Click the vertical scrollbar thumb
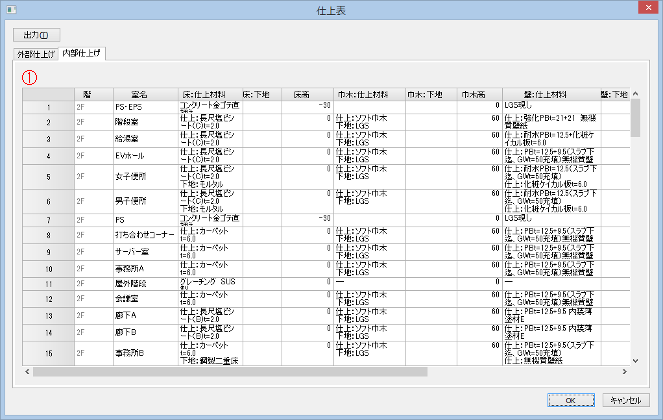Screen dimensions: 663x420 [x=635, y=117]
